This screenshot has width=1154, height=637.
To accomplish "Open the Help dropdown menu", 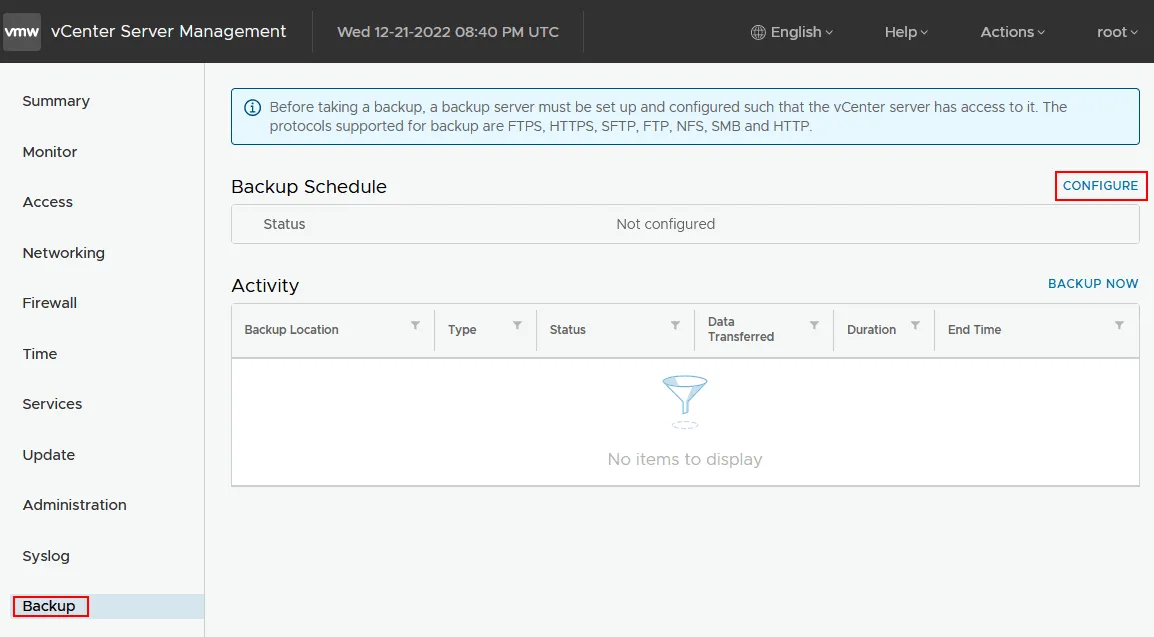I will [x=906, y=32].
